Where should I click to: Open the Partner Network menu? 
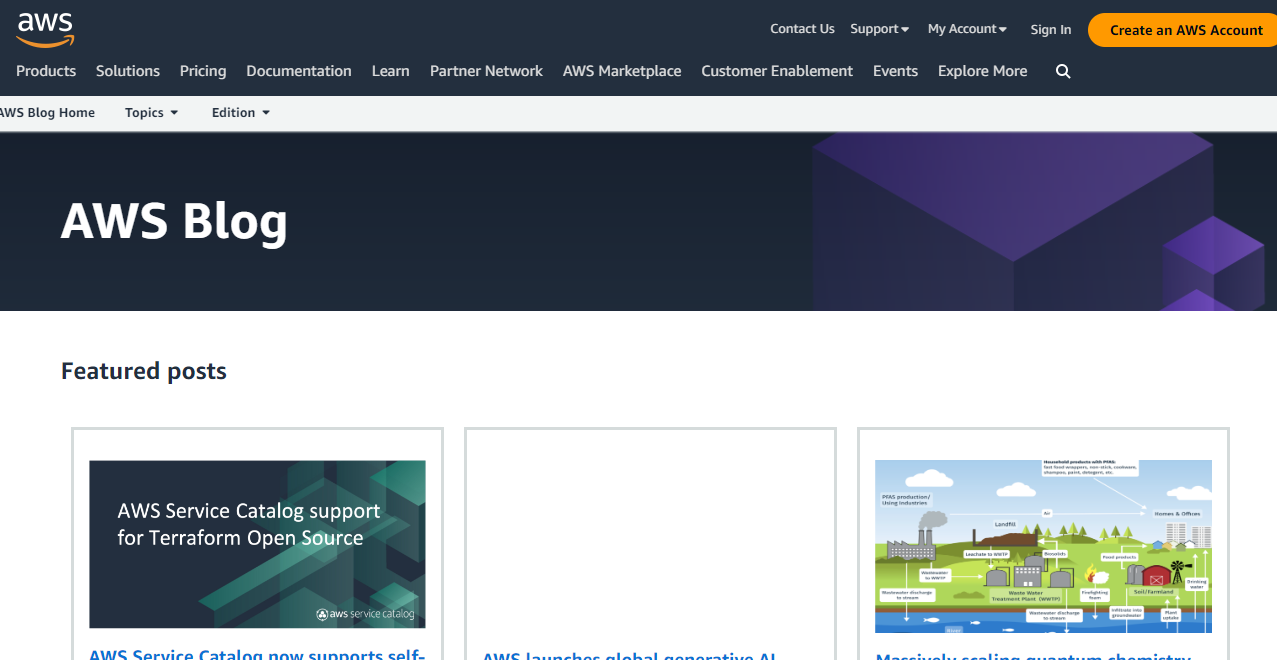[486, 71]
